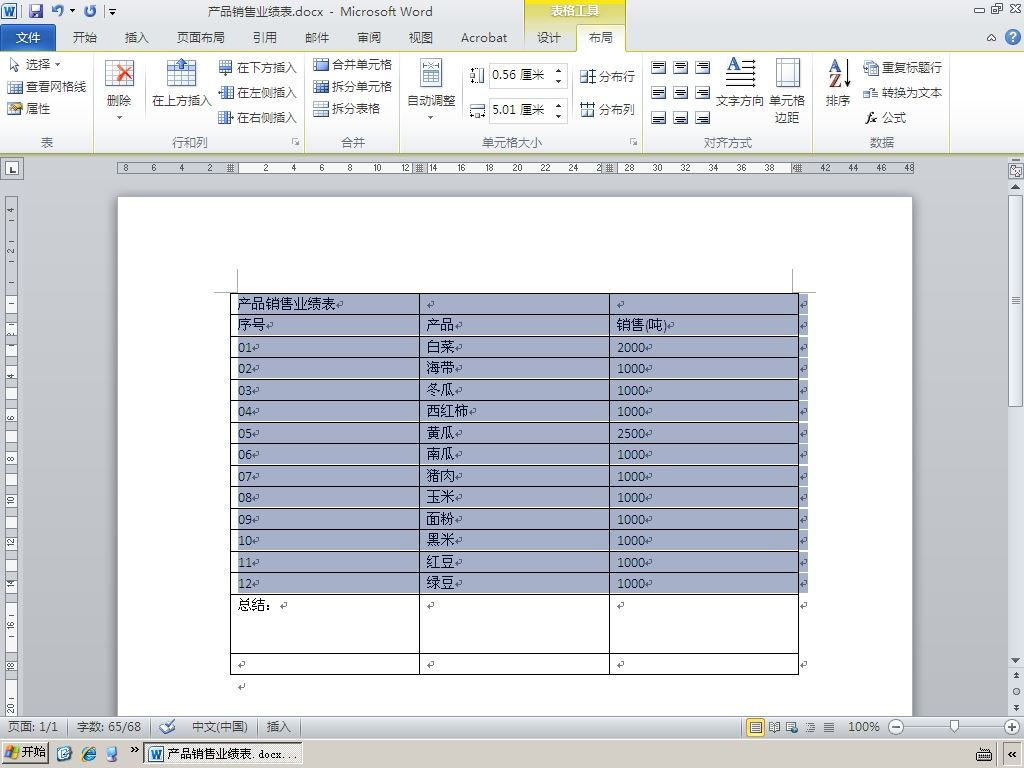This screenshot has height=768, width=1024.
Task: Expand the Cell Size dialog launcher
Action: click(x=633, y=142)
